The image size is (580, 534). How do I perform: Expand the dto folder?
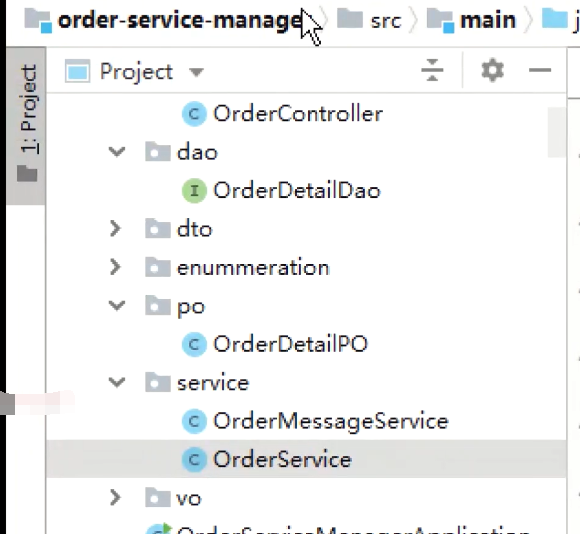(x=115, y=229)
